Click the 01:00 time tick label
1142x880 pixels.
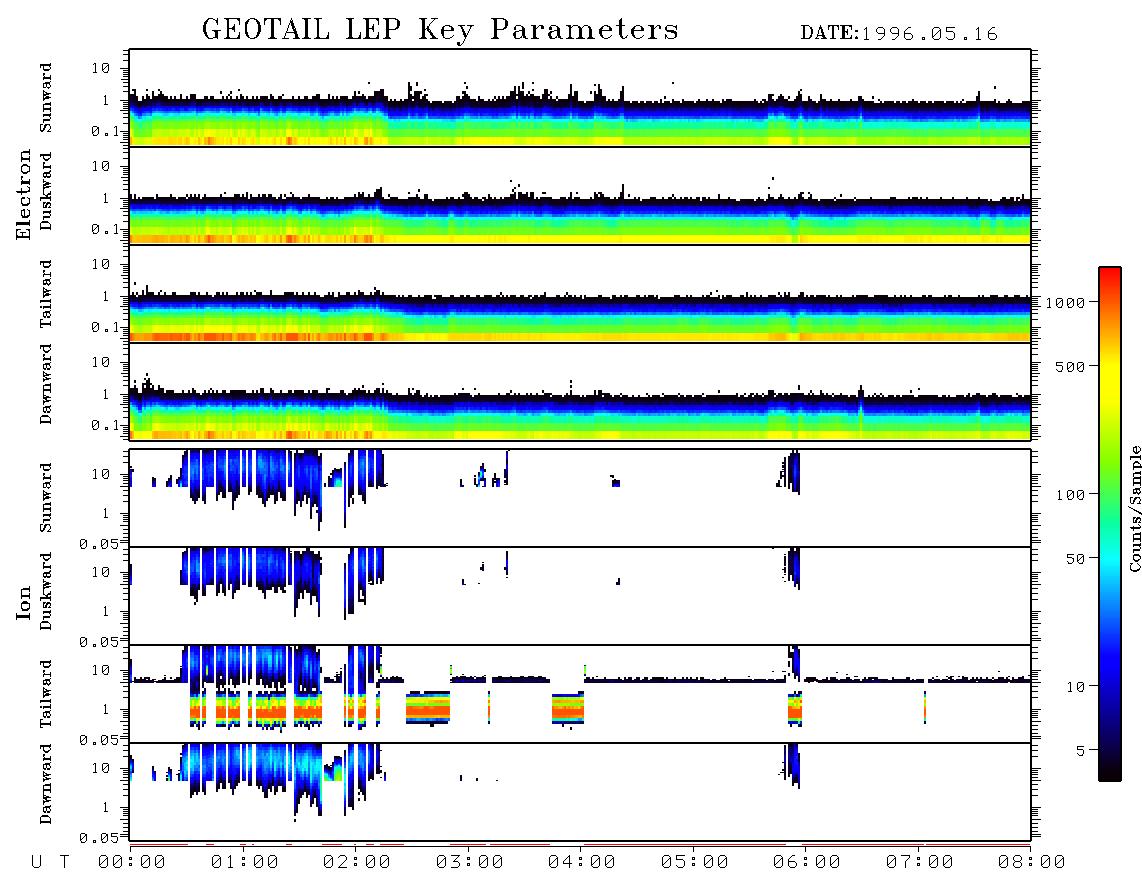245,862
